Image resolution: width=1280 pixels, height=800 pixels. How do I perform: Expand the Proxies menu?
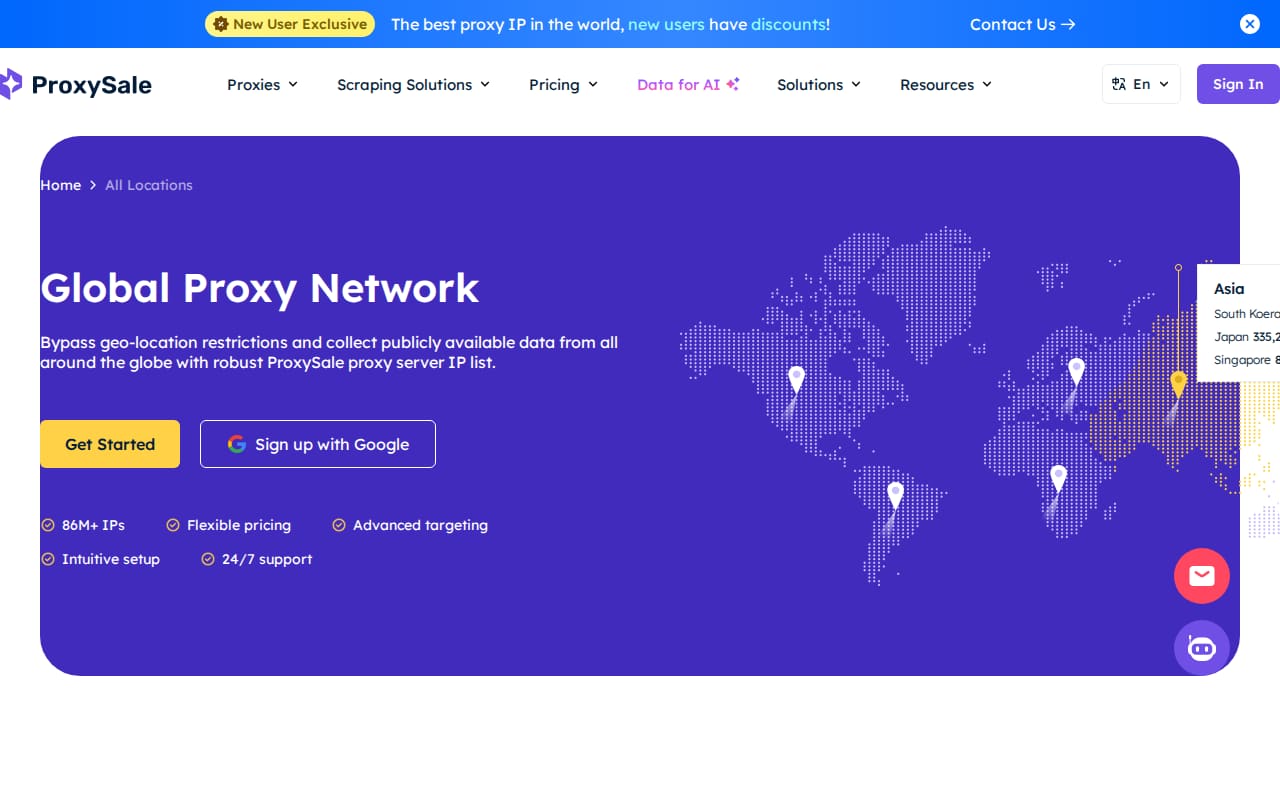point(262,85)
